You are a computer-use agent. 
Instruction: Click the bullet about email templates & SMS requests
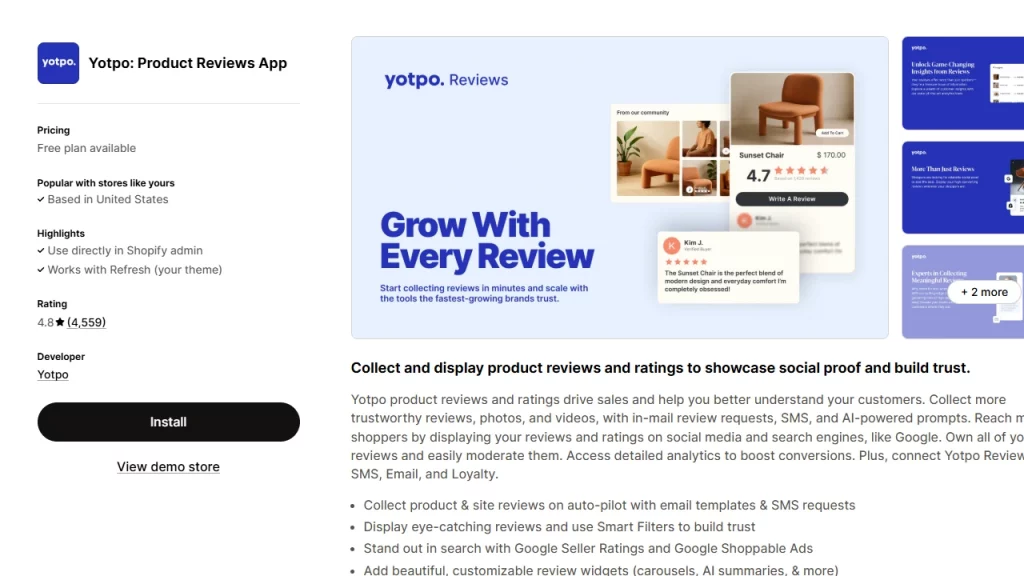click(x=609, y=505)
